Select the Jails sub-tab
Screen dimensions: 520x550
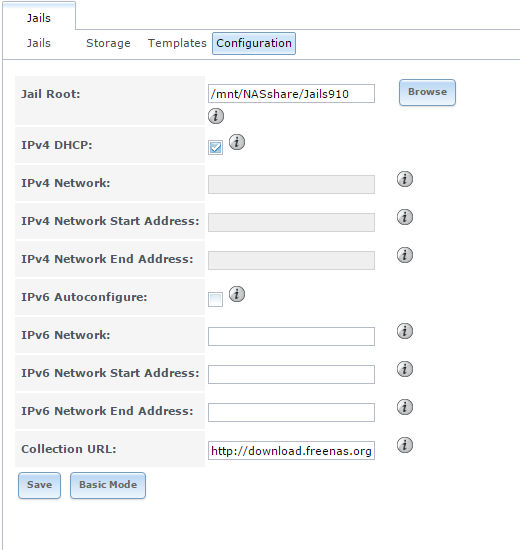(x=39, y=43)
